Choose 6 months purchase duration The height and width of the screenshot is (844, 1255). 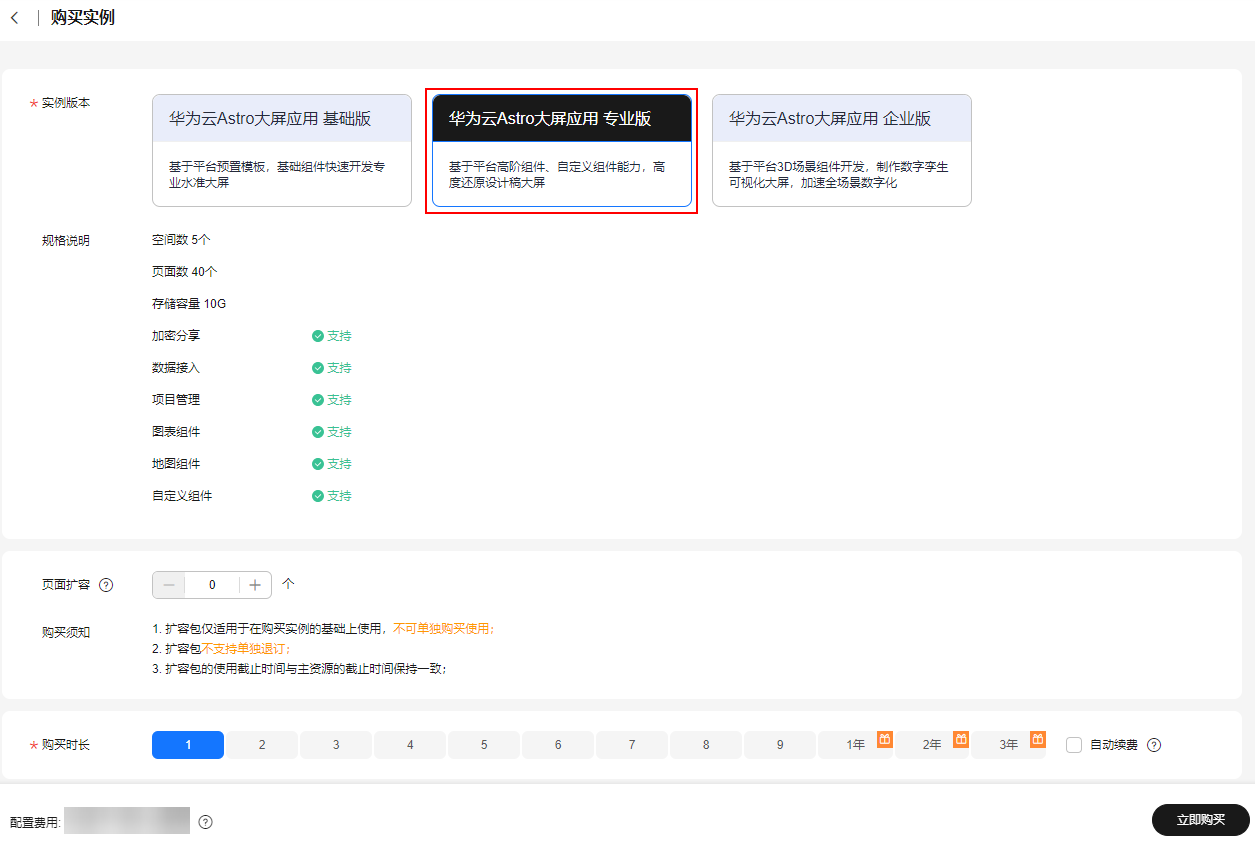558,745
